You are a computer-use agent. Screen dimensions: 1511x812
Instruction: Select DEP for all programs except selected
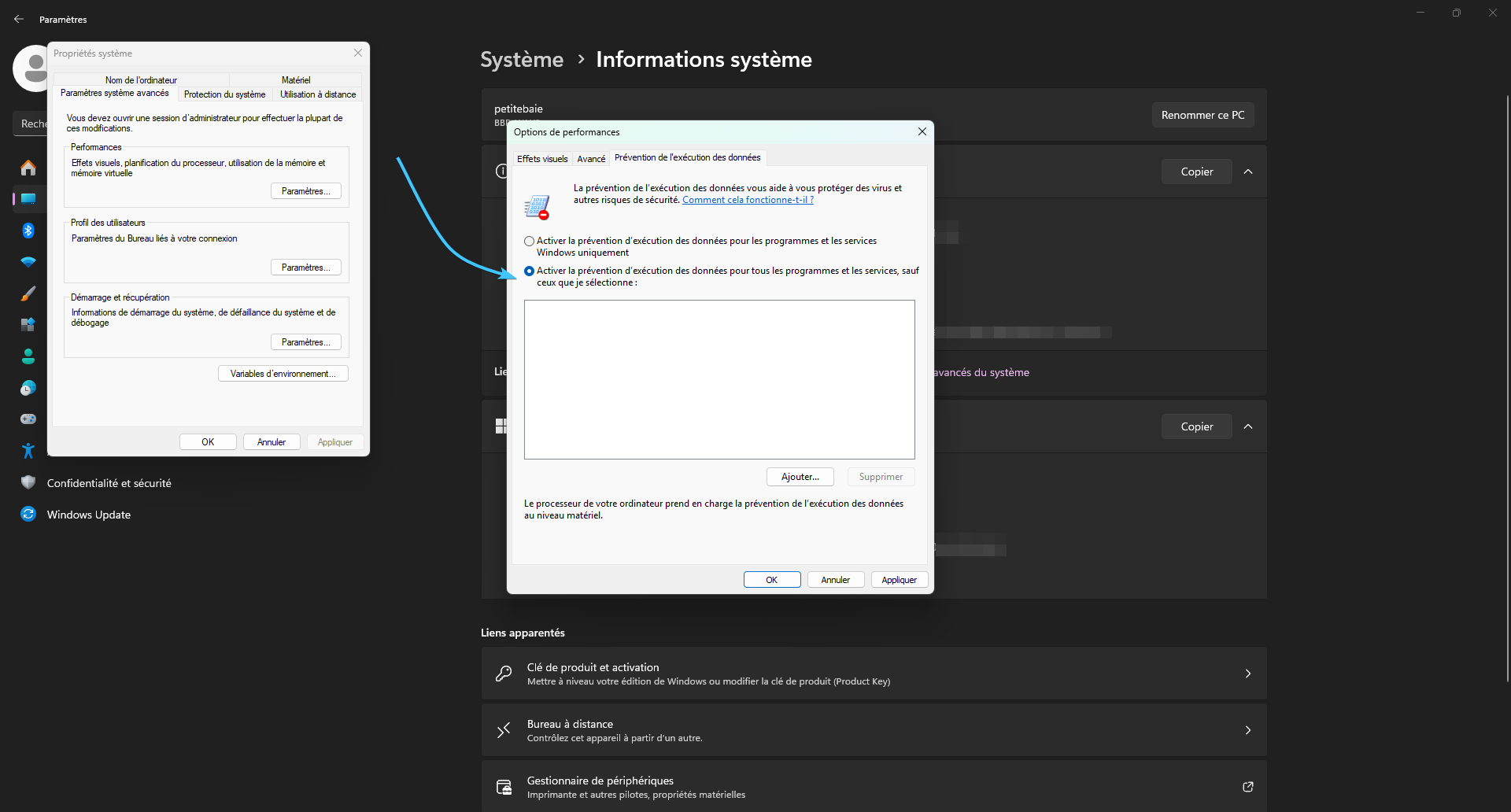coord(530,271)
